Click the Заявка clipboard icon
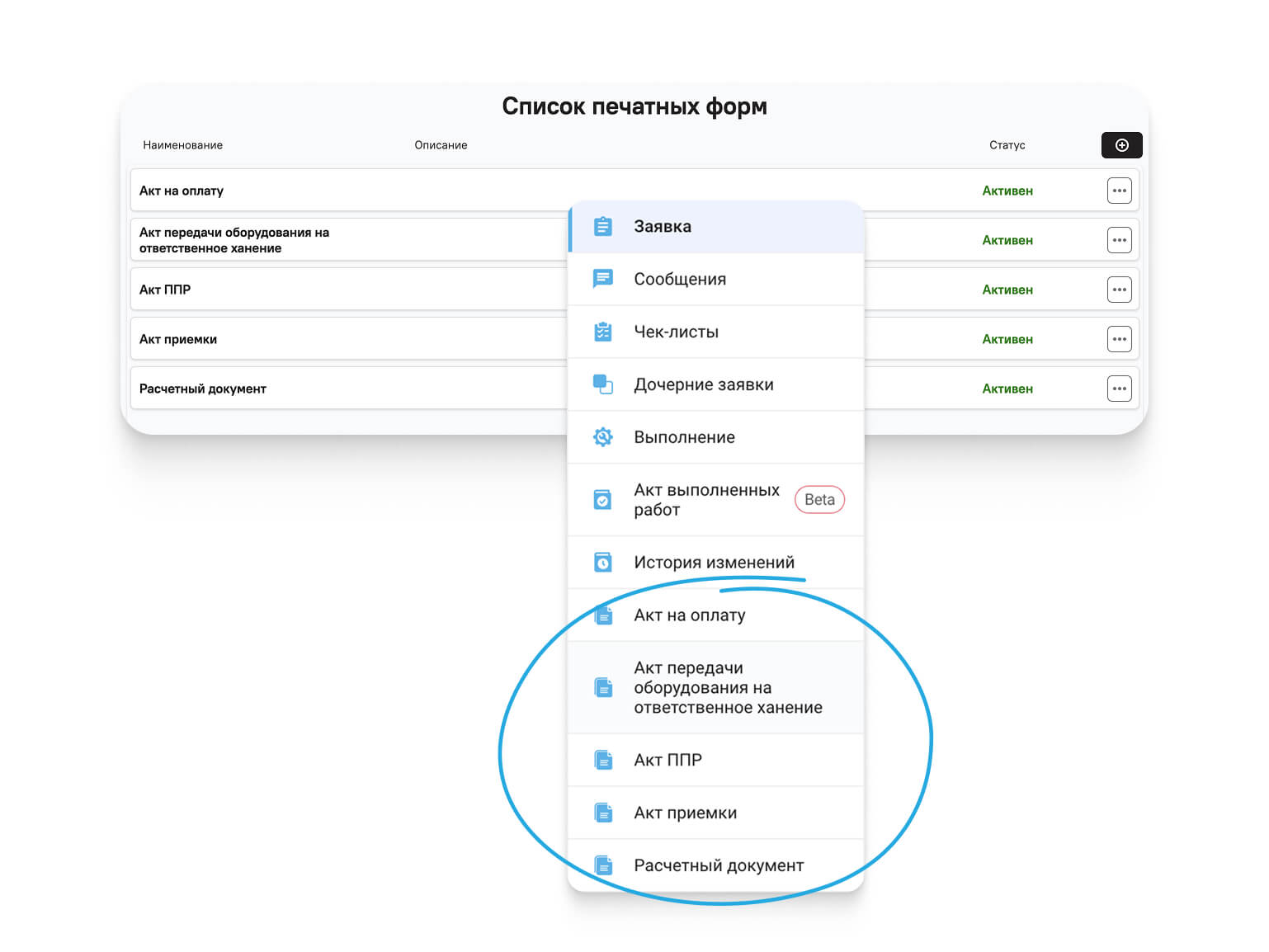1269x952 pixels. 603,226
